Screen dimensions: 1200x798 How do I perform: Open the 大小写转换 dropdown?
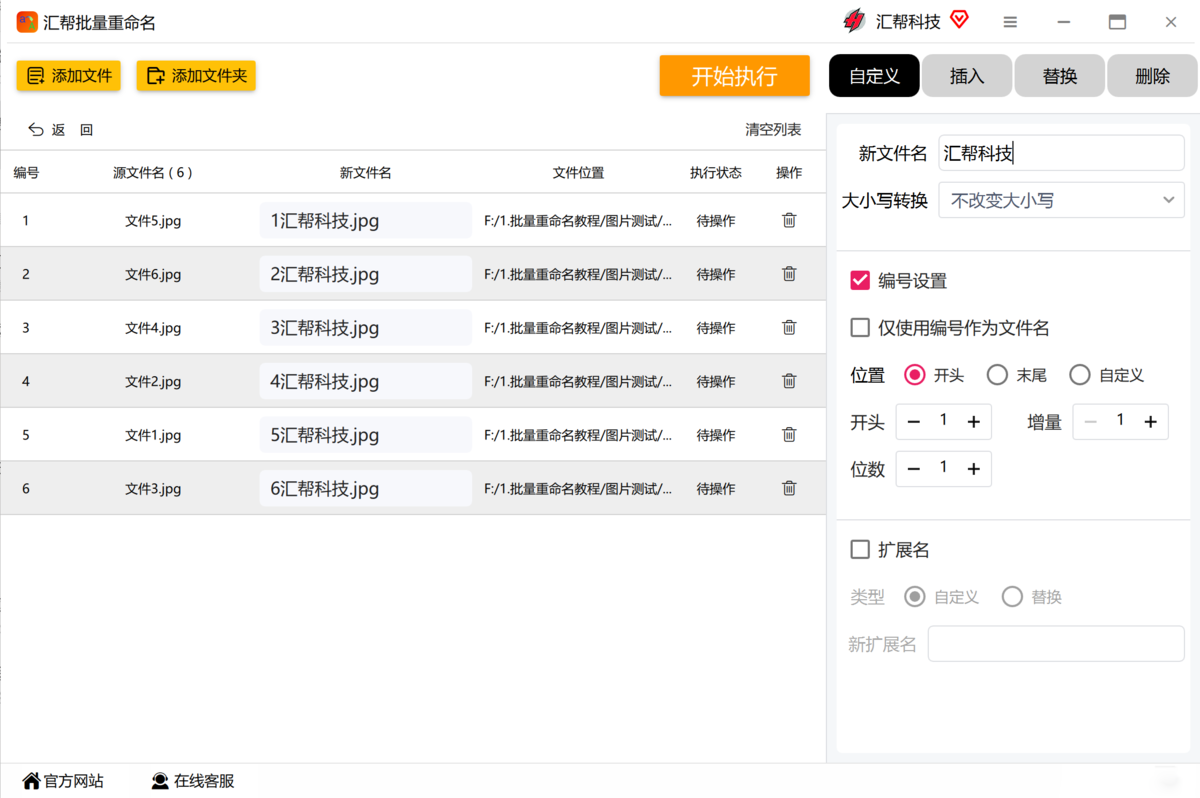(1061, 201)
